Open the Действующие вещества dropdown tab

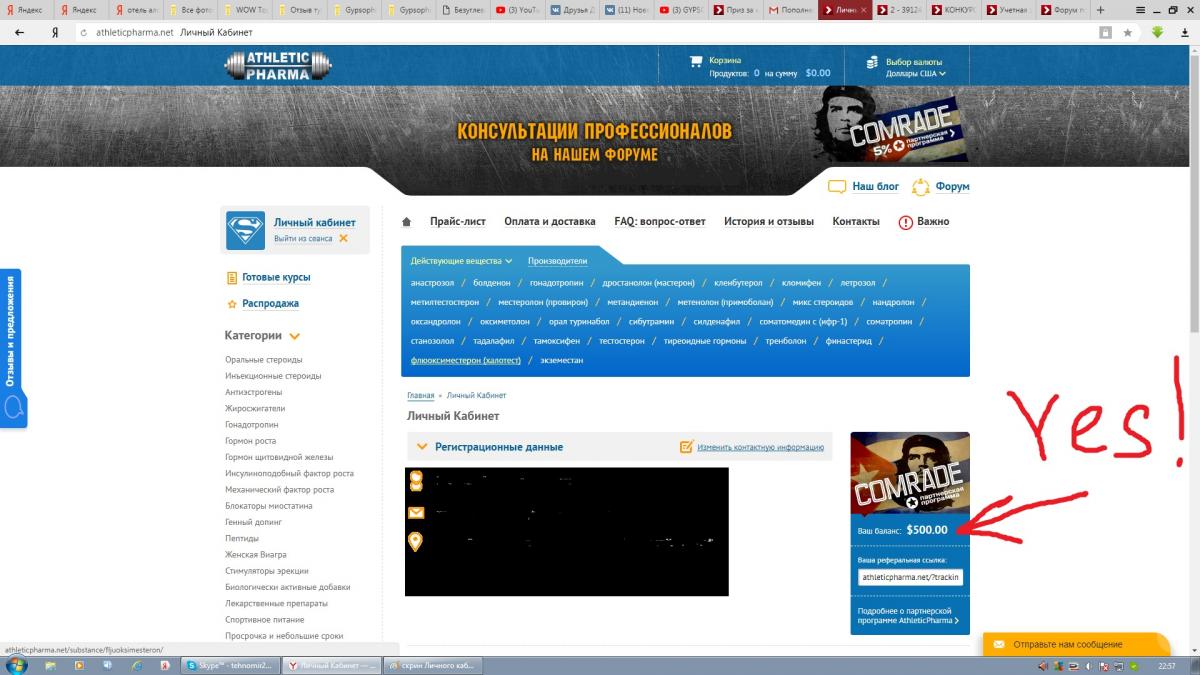(x=461, y=261)
